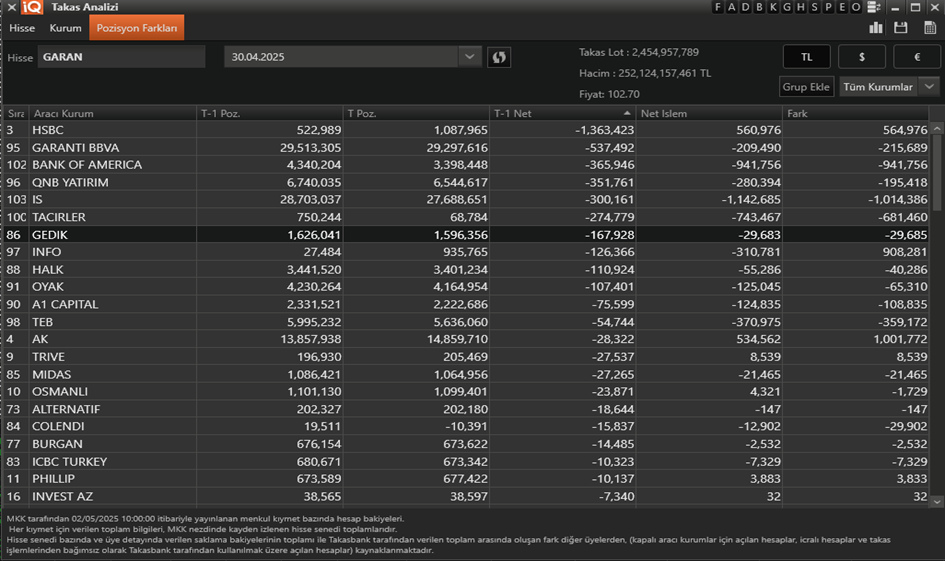Image resolution: width=945 pixels, height=561 pixels.
Task: Click the Hisse input field containing GARAN
Action: coord(121,57)
